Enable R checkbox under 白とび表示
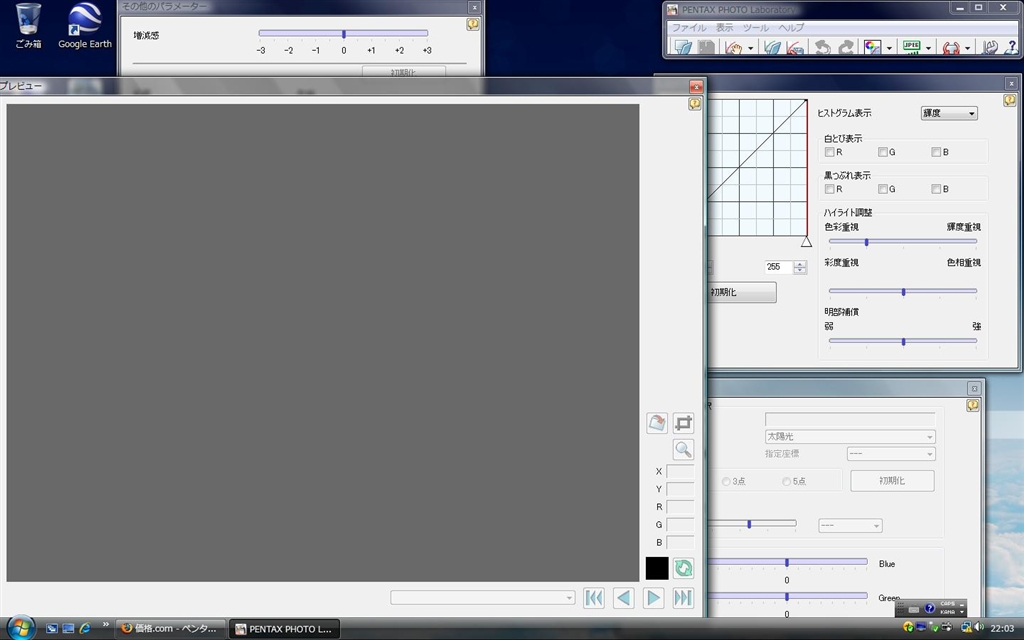 tap(829, 153)
